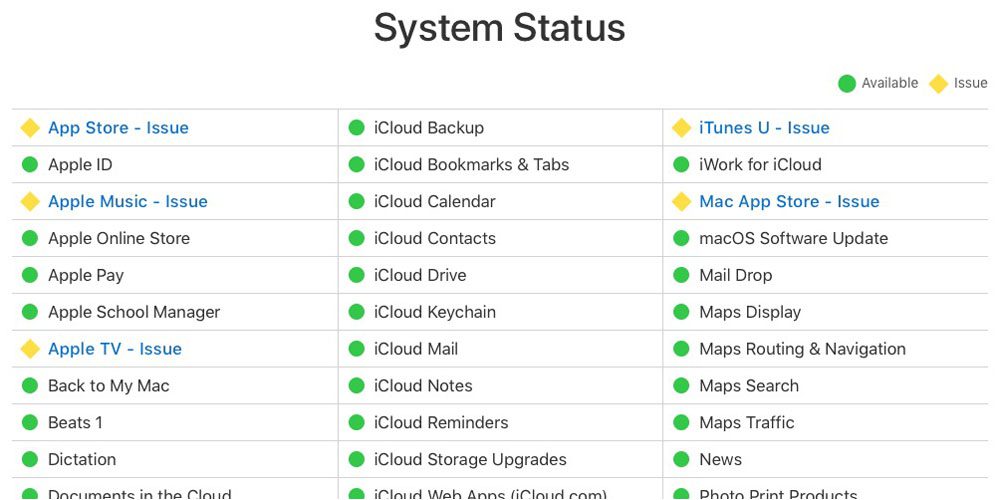The image size is (1000, 500).
Task: Click green status dot beside iCloud Mail
Action: (357, 349)
